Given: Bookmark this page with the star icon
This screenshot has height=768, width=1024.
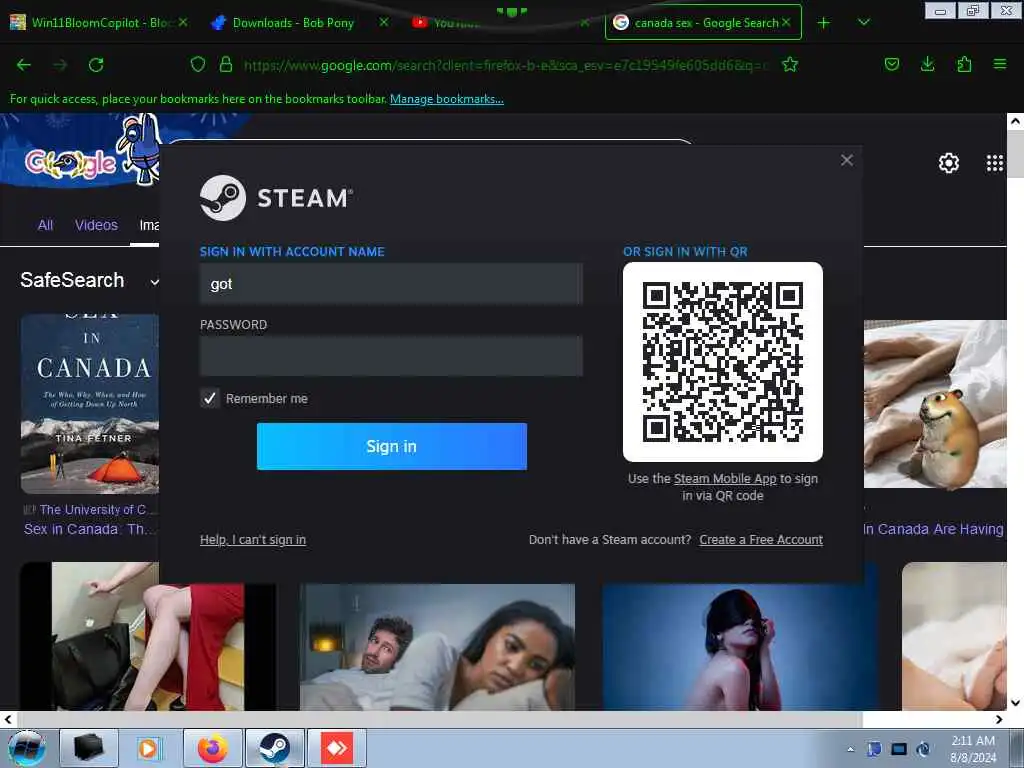Looking at the screenshot, I should [x=790, y=64].
